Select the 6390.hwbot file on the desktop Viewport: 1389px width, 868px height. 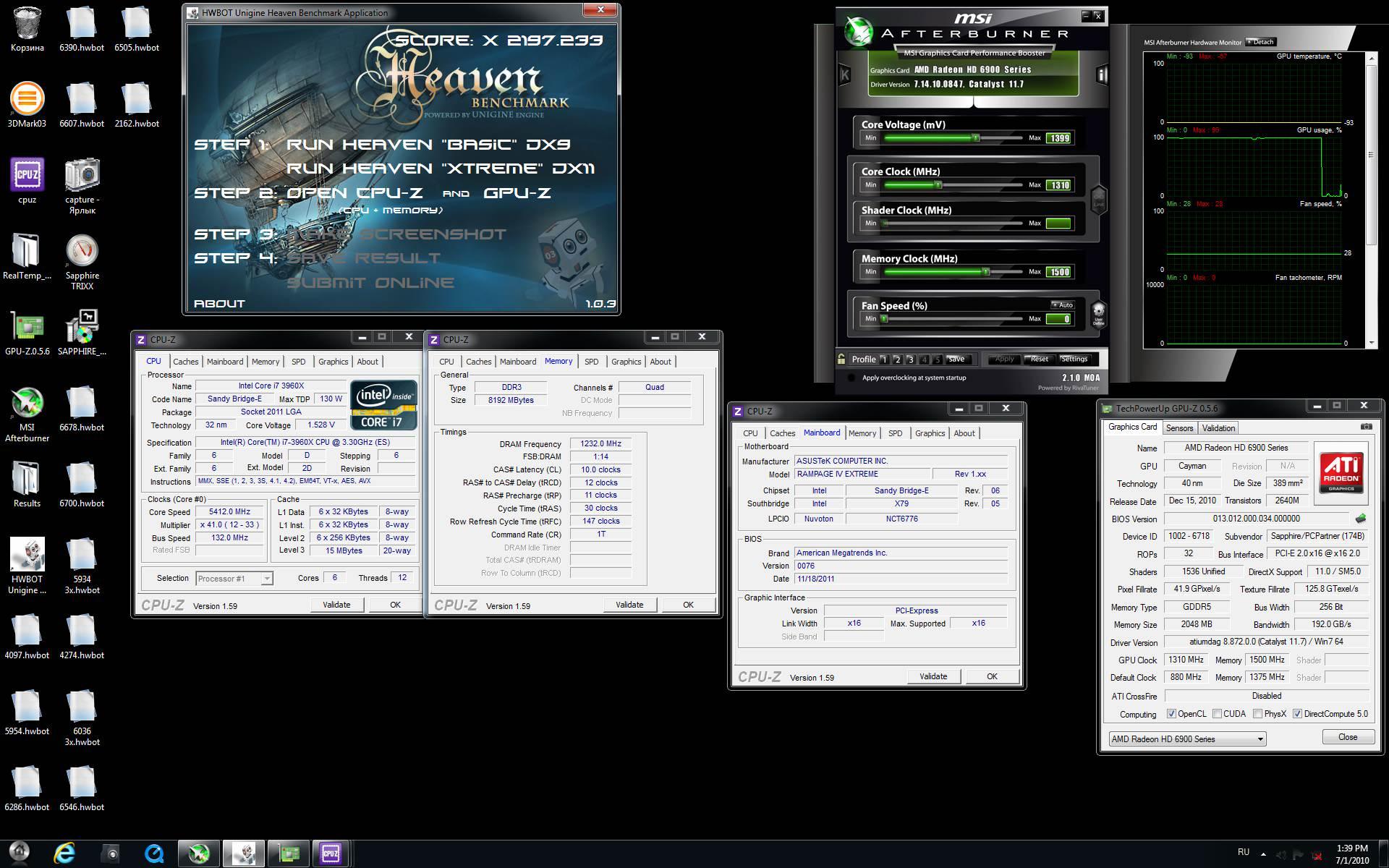(82, 29)
